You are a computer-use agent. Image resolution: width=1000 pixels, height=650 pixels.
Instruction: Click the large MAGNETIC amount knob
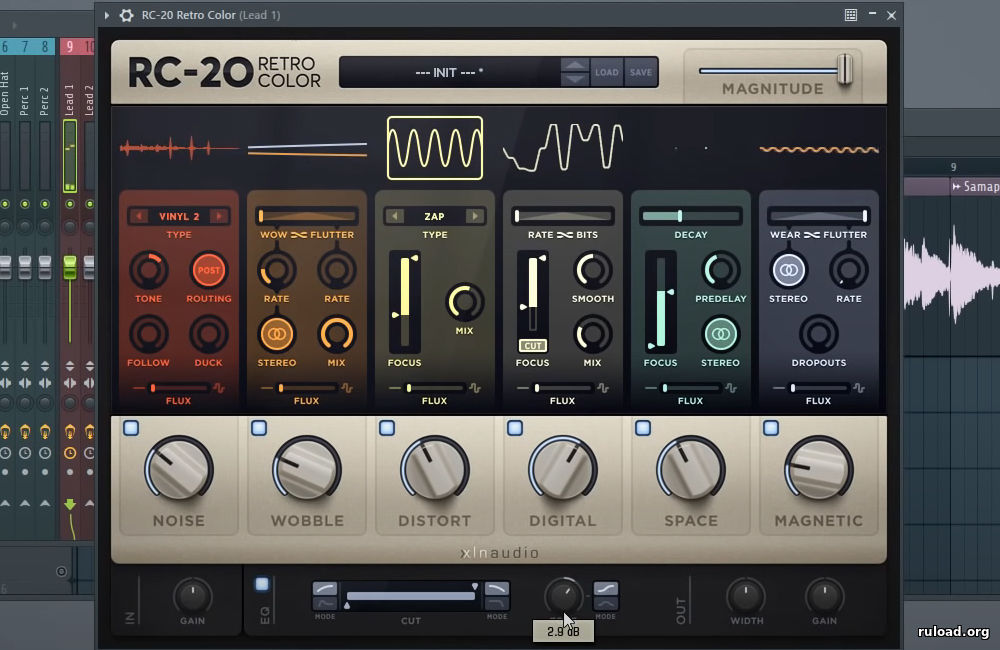tap(819, 469)
